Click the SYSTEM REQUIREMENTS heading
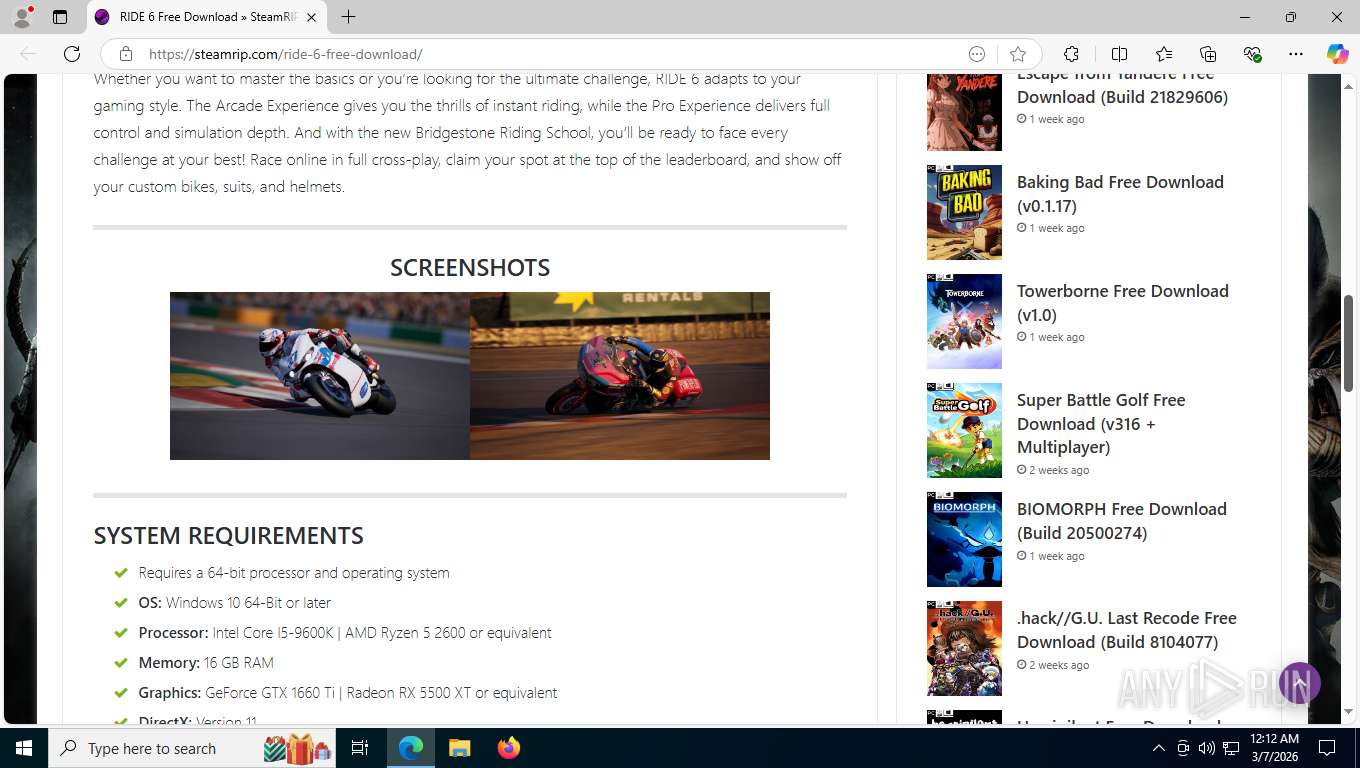This screenshot has height=768, width=1360. pos(228,536)
